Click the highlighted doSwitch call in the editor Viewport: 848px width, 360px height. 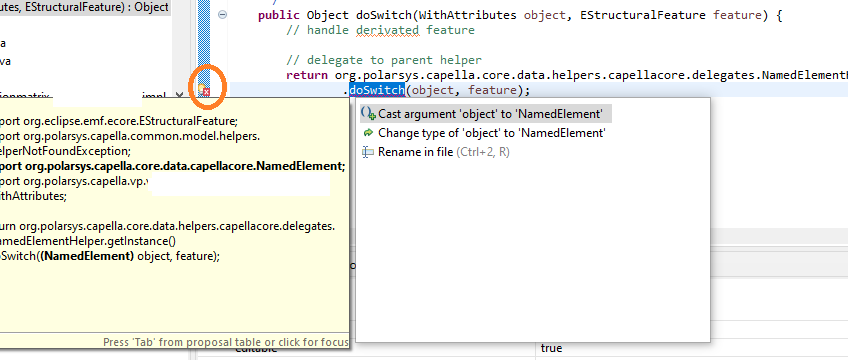(377, 90)
